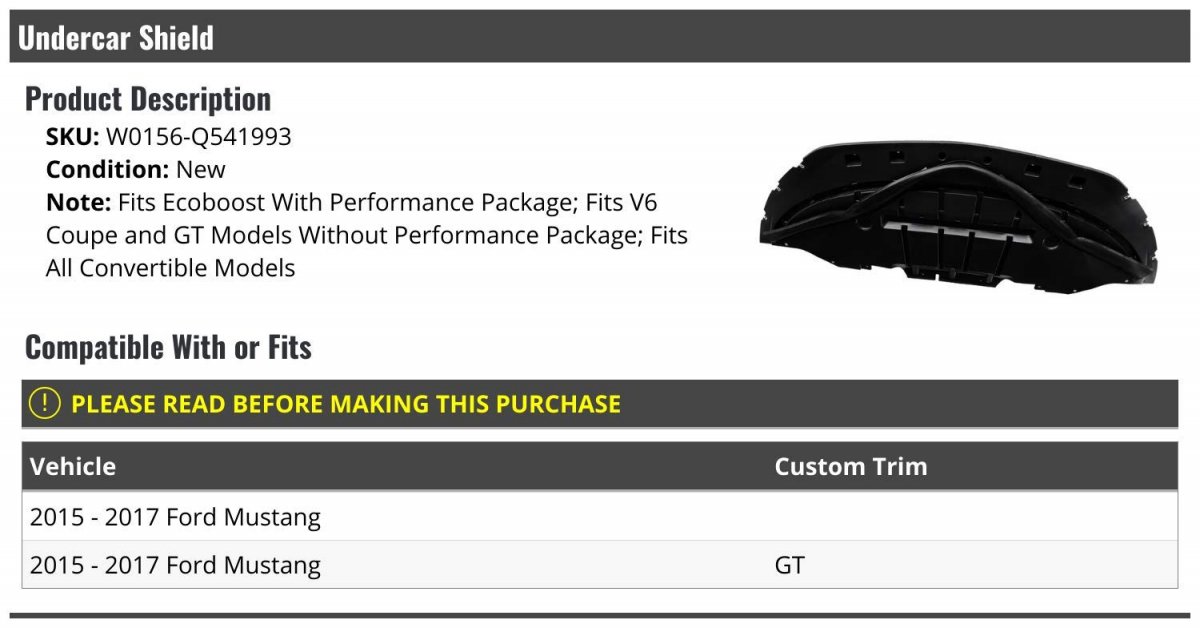Expand the Please Read Before Making This Purchase banner
1200x628 pixels.
[600, 404]
